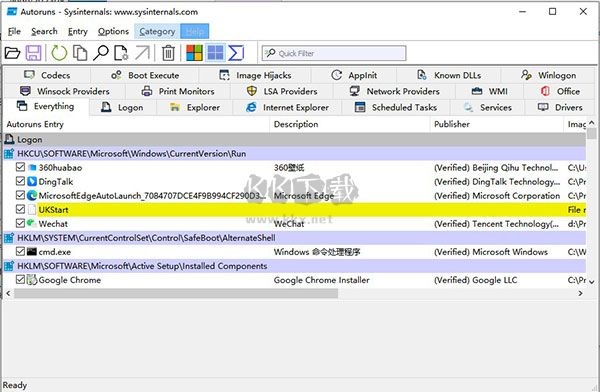Click inside the Quick Filter box
The image size is (600, 392).
click(x=334, y=53)
